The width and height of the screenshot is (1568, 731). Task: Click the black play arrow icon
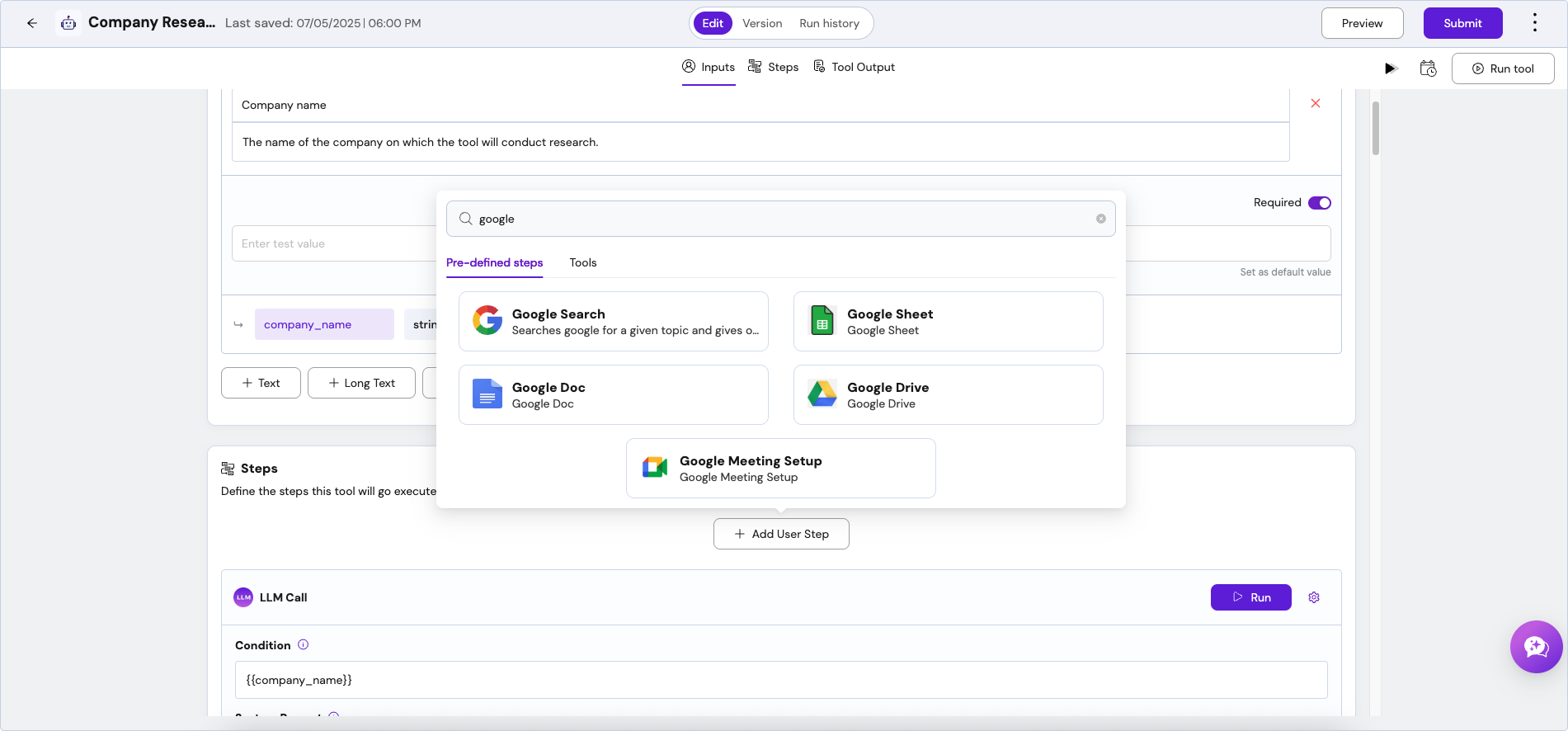click(1391, 68)
